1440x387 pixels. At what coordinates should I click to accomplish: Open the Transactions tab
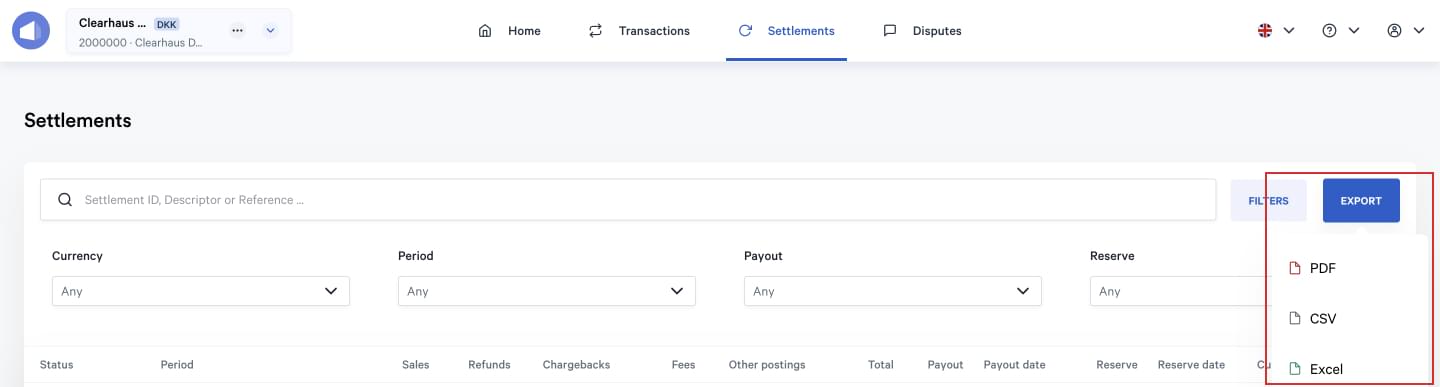pyautogui.click(x=639, y=31)
